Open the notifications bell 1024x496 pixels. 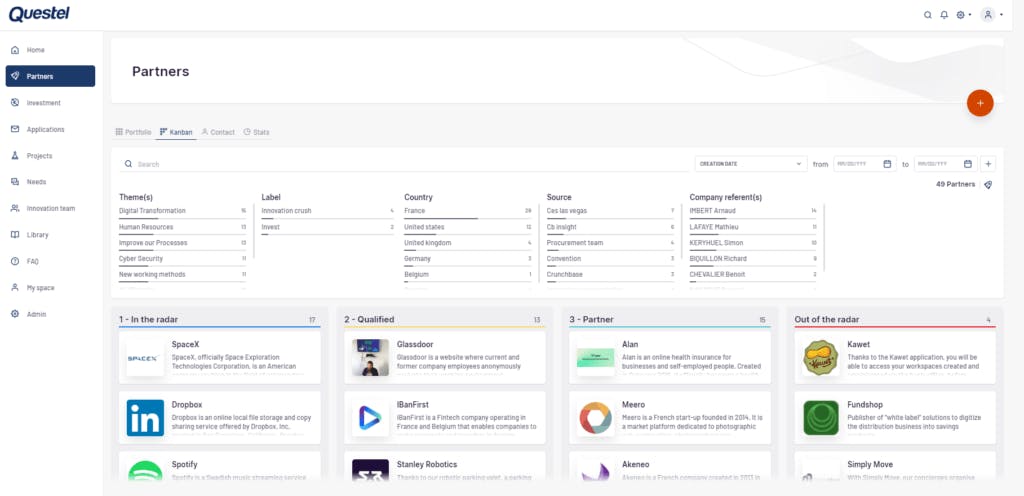(x=944, y=15)
